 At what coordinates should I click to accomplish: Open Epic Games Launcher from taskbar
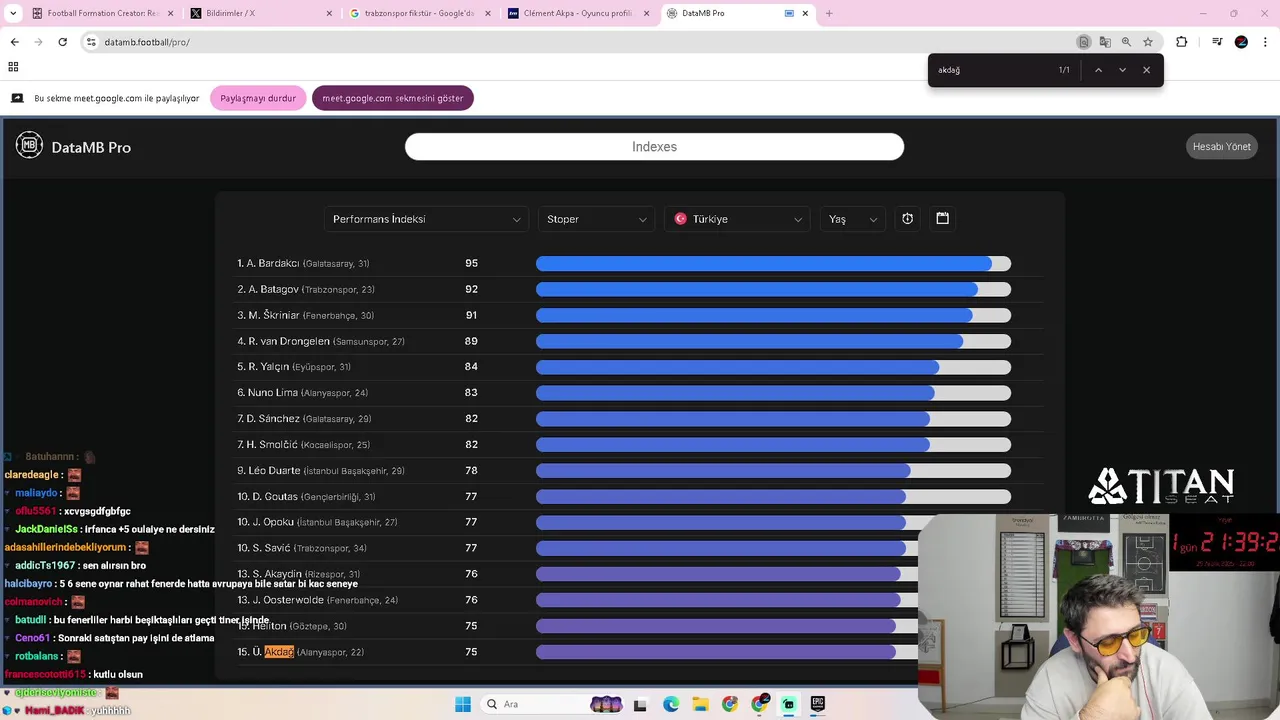tap(818, 704)
